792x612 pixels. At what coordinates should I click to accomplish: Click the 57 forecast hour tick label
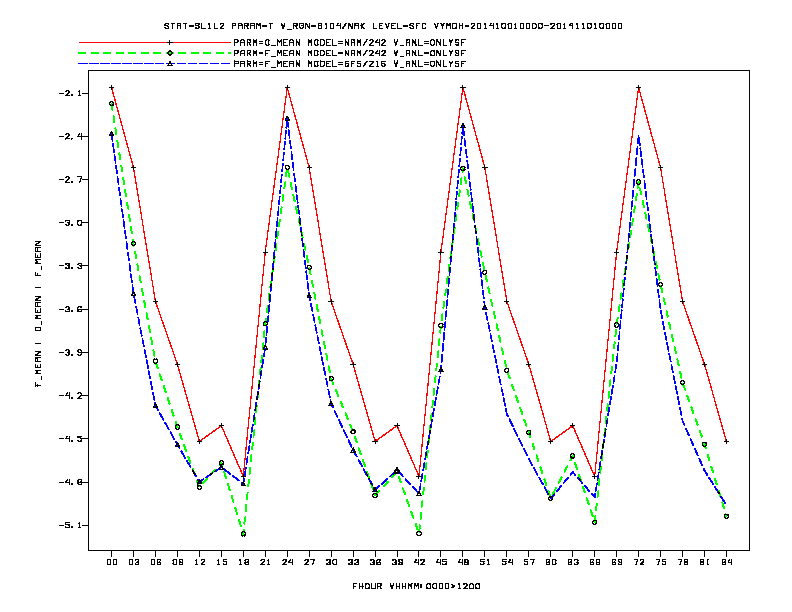click(529, 562)
